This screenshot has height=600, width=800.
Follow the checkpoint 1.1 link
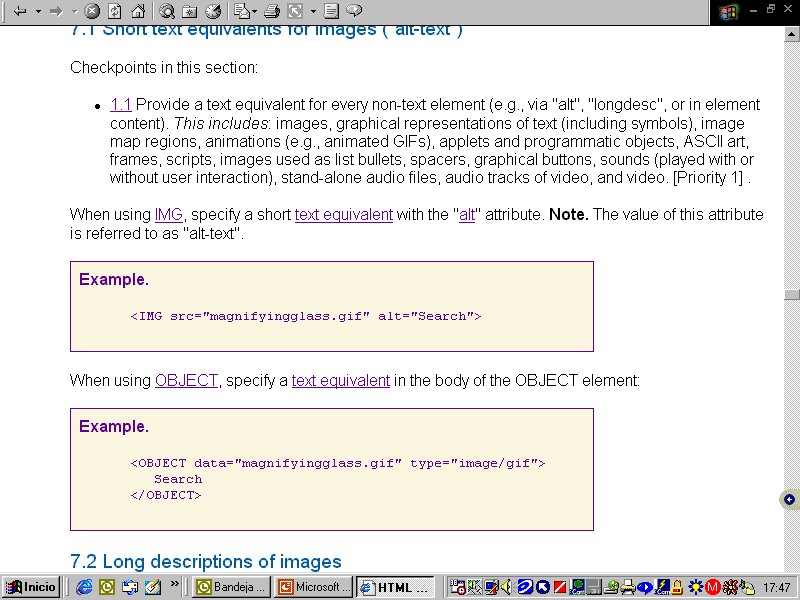(120, 104)
